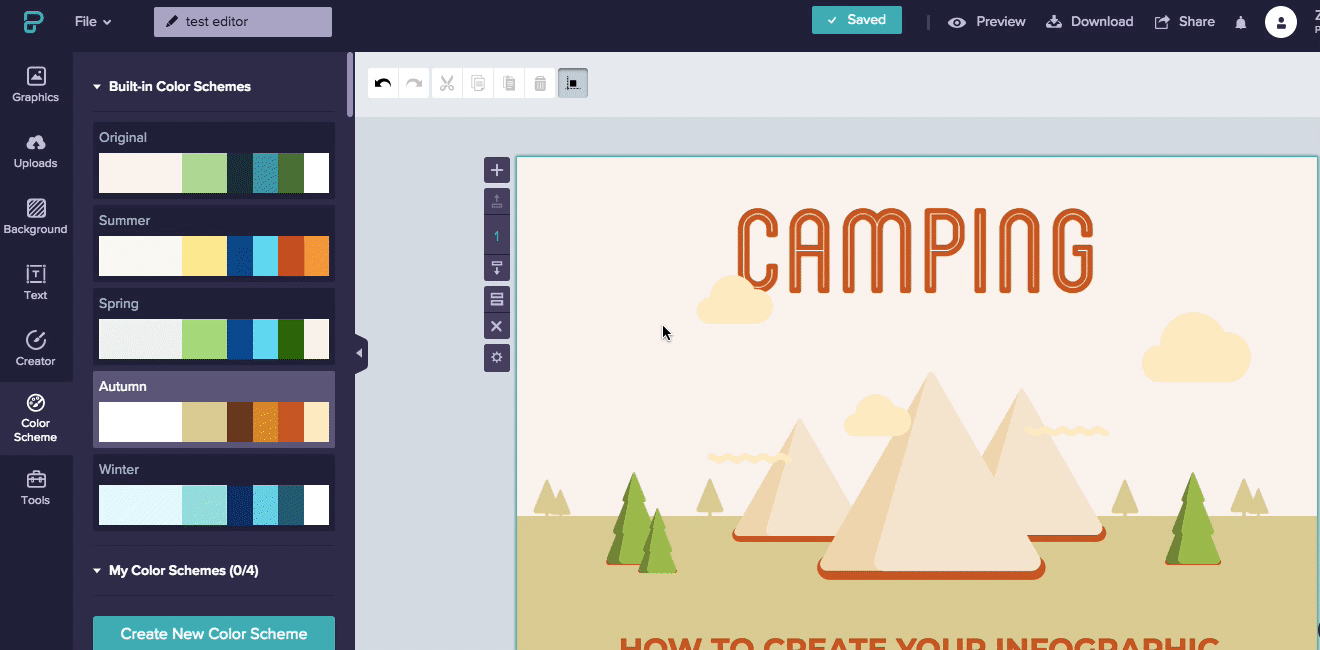
Task: Select the large center mountain graphic
Action: [931, 476]
